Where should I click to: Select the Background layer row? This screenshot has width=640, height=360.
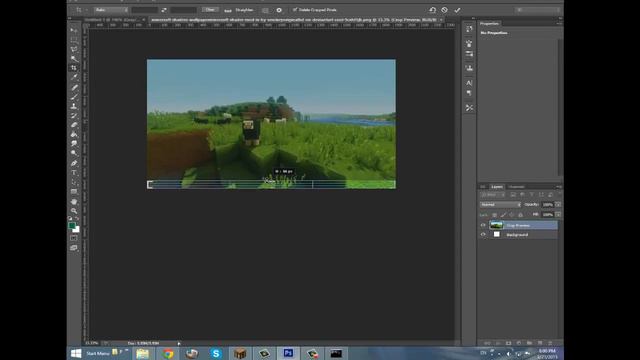click(x=519, y=235)
